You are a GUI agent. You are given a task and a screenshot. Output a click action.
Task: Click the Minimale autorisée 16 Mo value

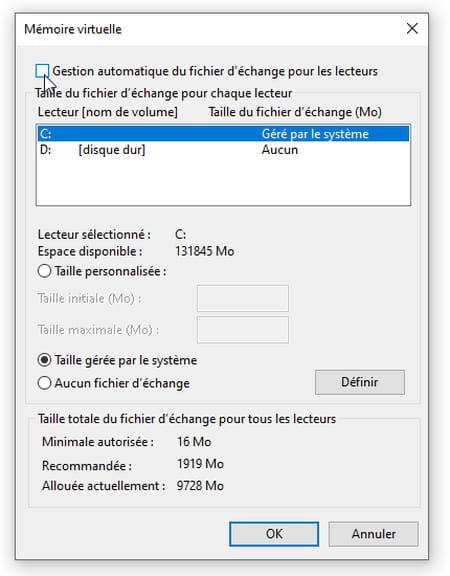coord(194,442)
